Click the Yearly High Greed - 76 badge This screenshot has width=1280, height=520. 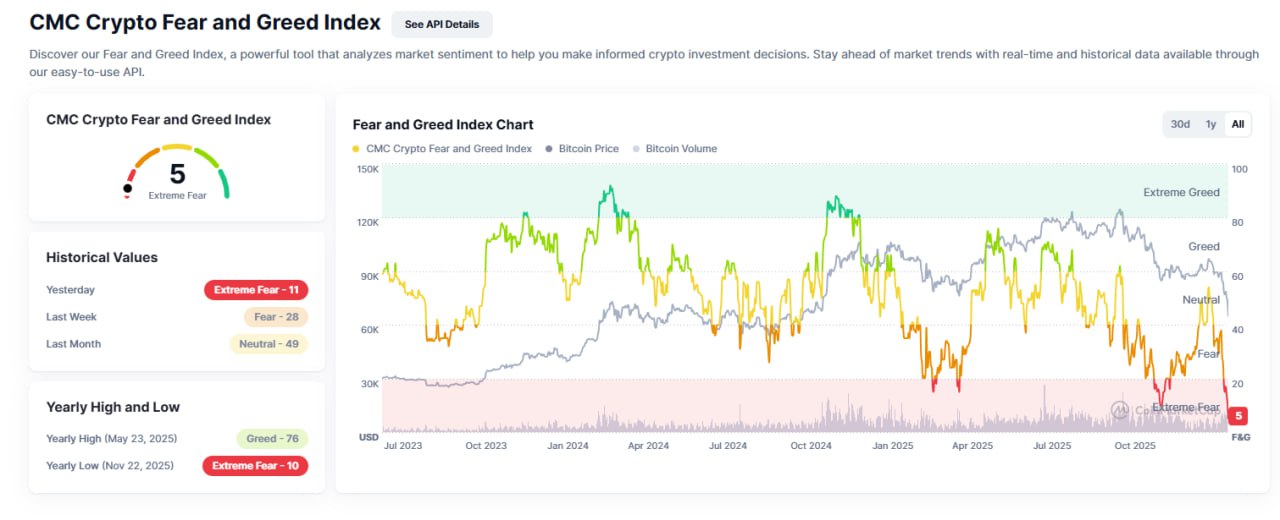(x=272, y=438)
